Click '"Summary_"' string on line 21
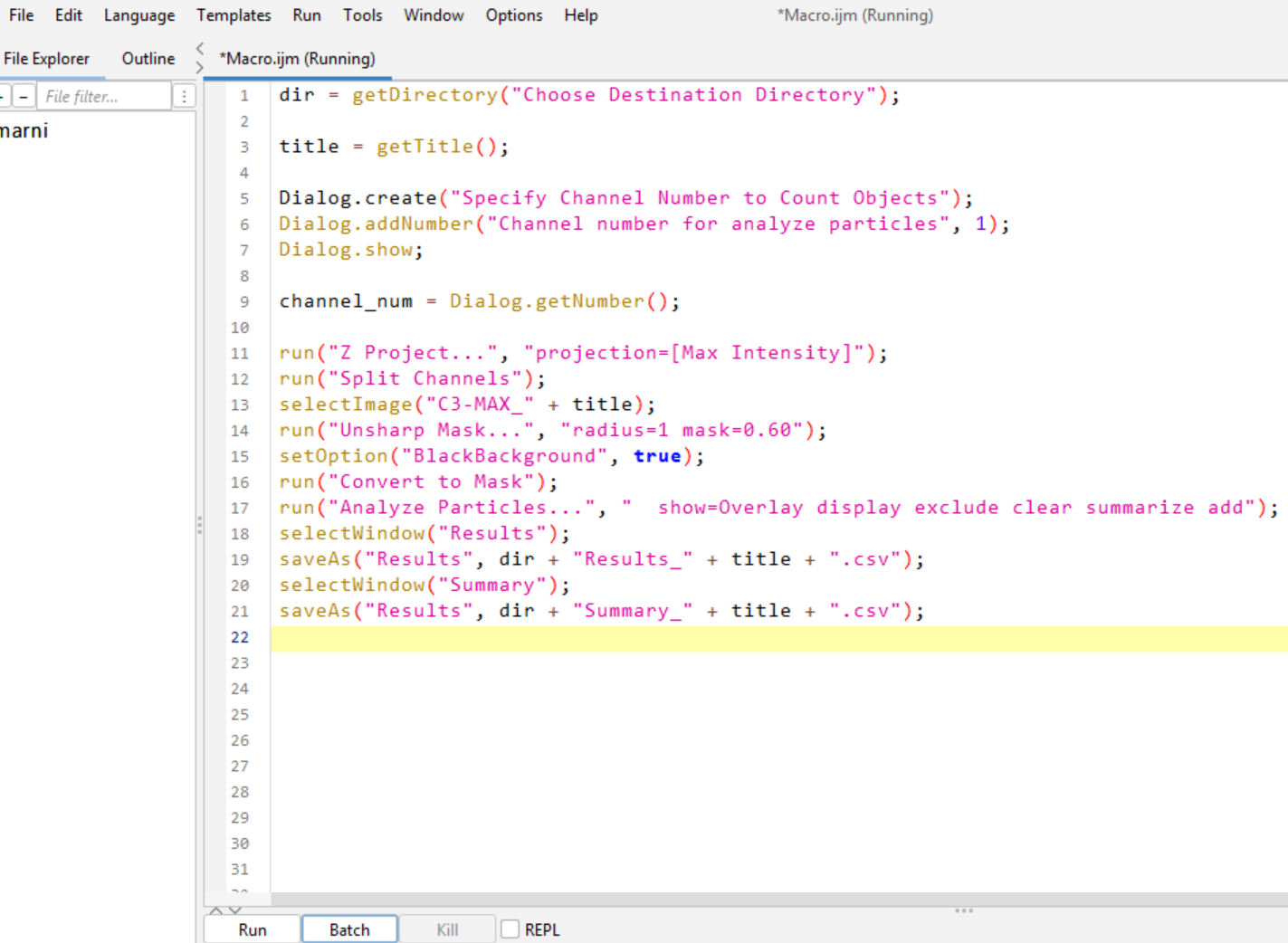 tap(633, 611)
